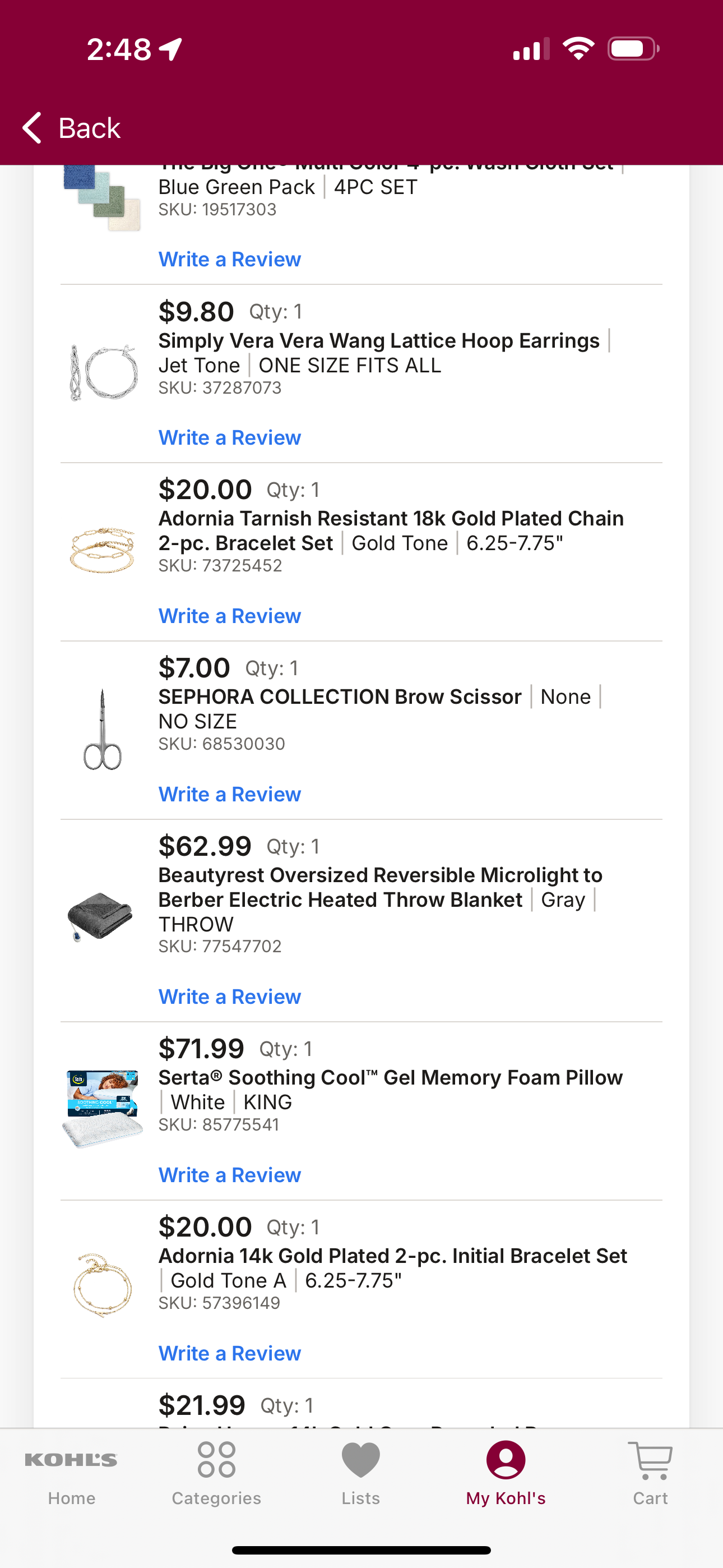Tap the Back label in header
The height and width of the screenshot is (1568, 723).
pos(90,128)
